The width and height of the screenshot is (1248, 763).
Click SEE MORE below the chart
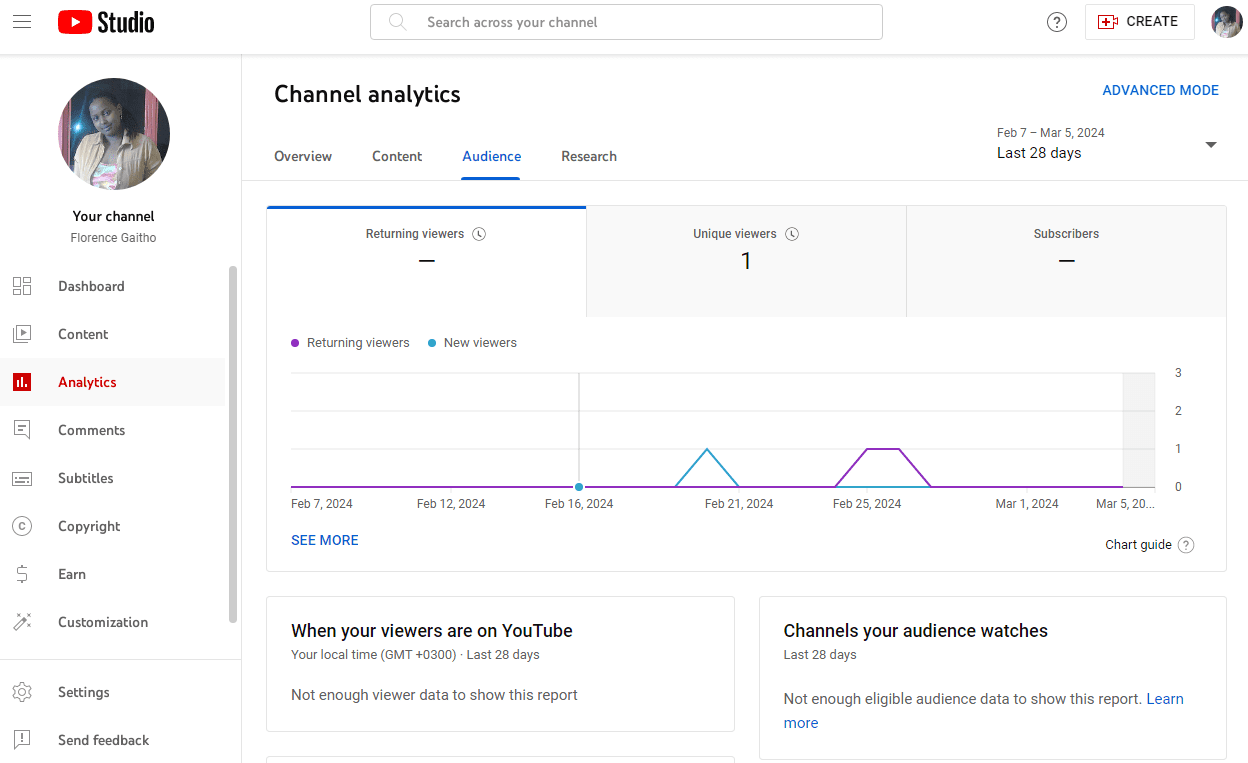[324, 540]
